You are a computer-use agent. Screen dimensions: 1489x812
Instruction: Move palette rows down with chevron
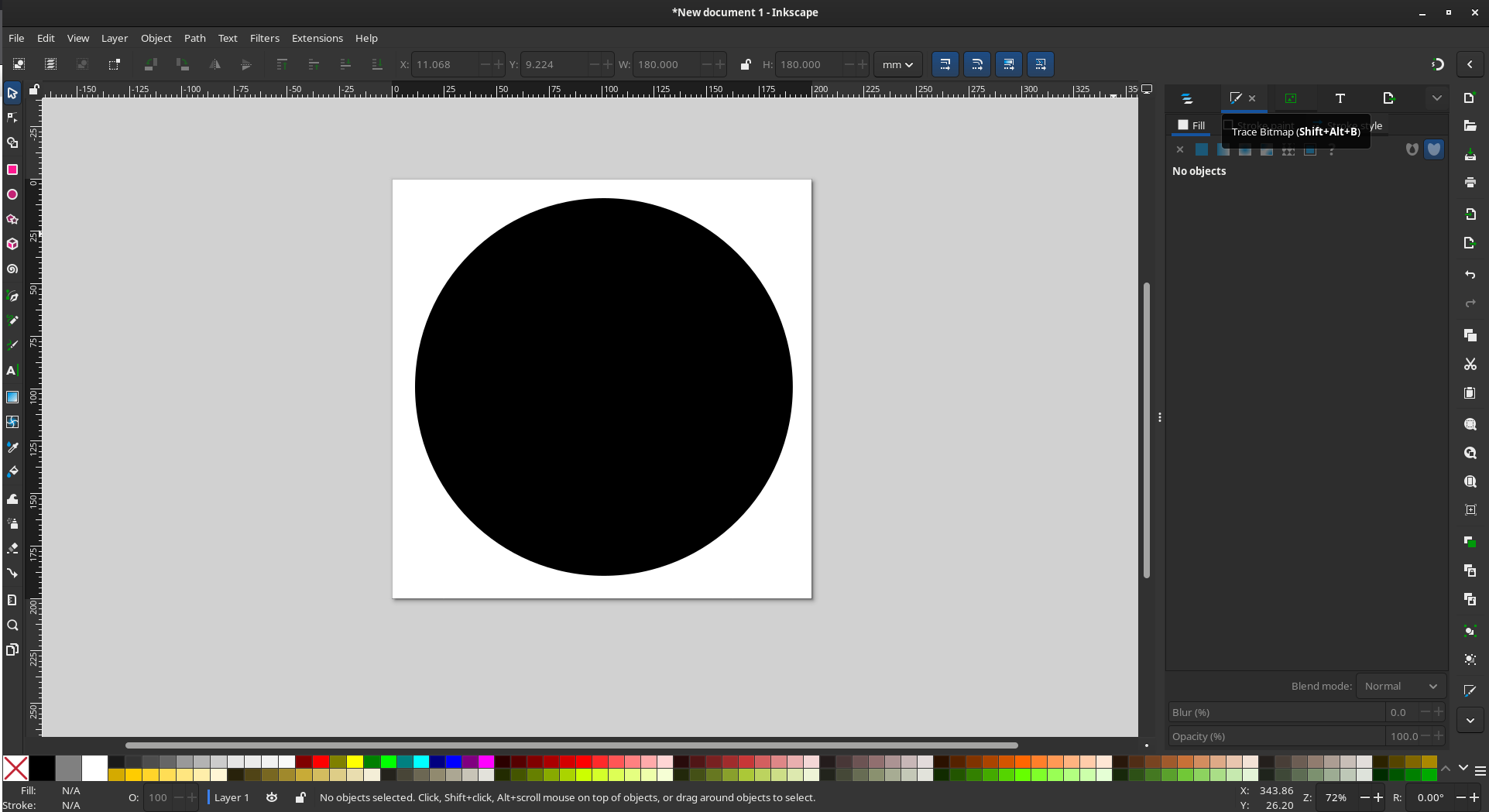[x=1463, y=768]
